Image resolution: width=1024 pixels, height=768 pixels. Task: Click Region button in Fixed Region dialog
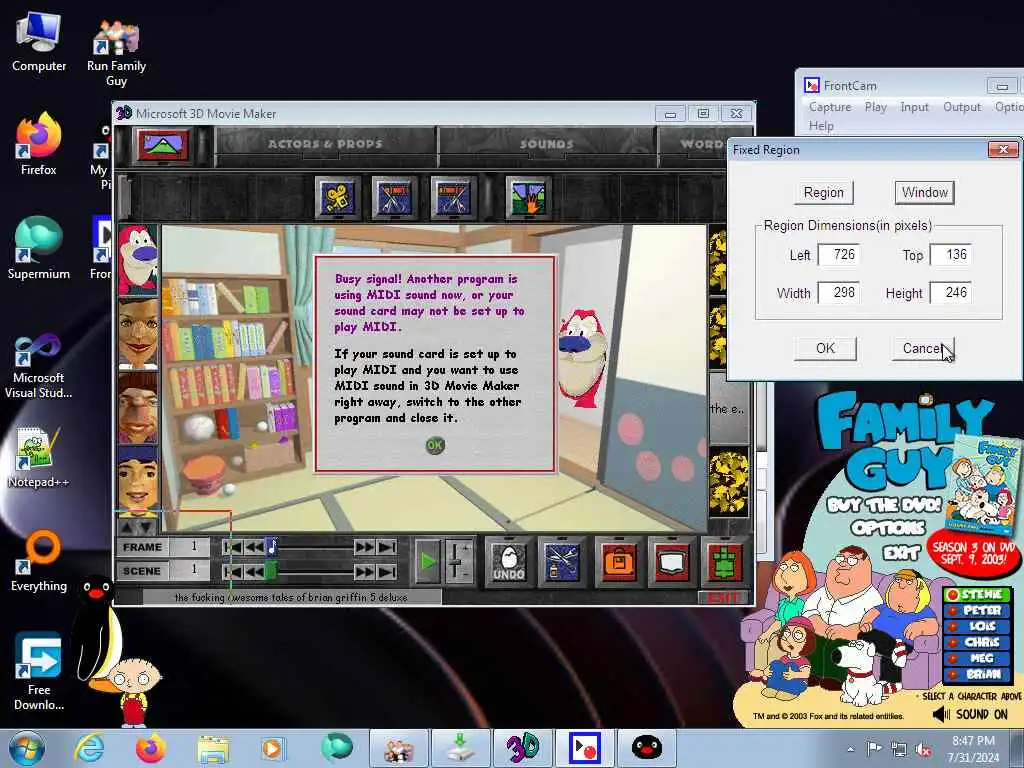[824, 193]
